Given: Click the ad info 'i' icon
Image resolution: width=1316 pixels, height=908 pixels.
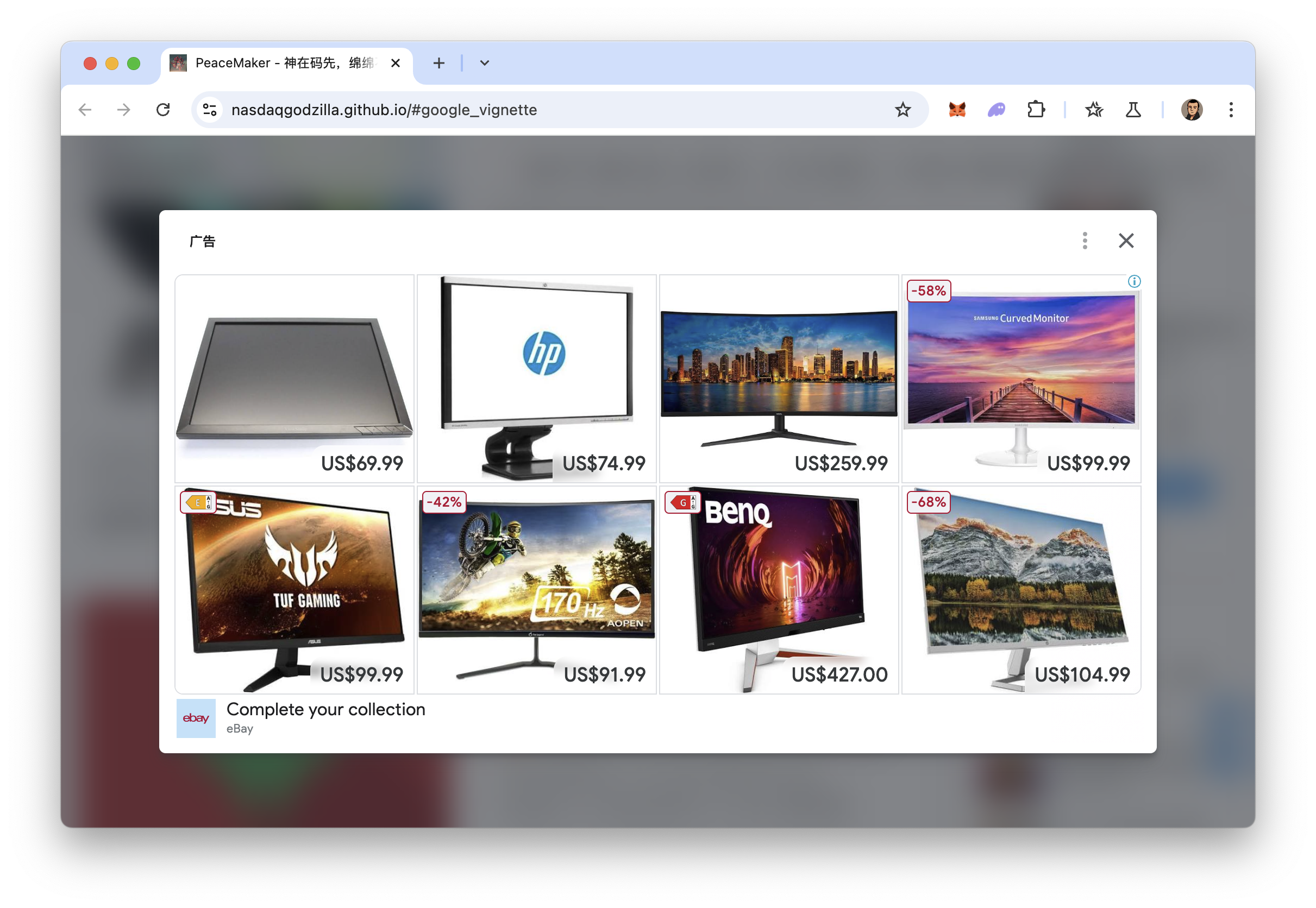Looking at the screenshot, I should [1134, 282].
